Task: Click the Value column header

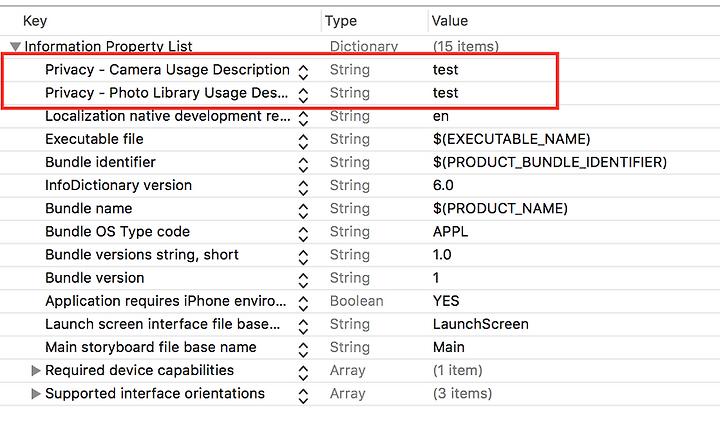Action: (x=450, y=21)
